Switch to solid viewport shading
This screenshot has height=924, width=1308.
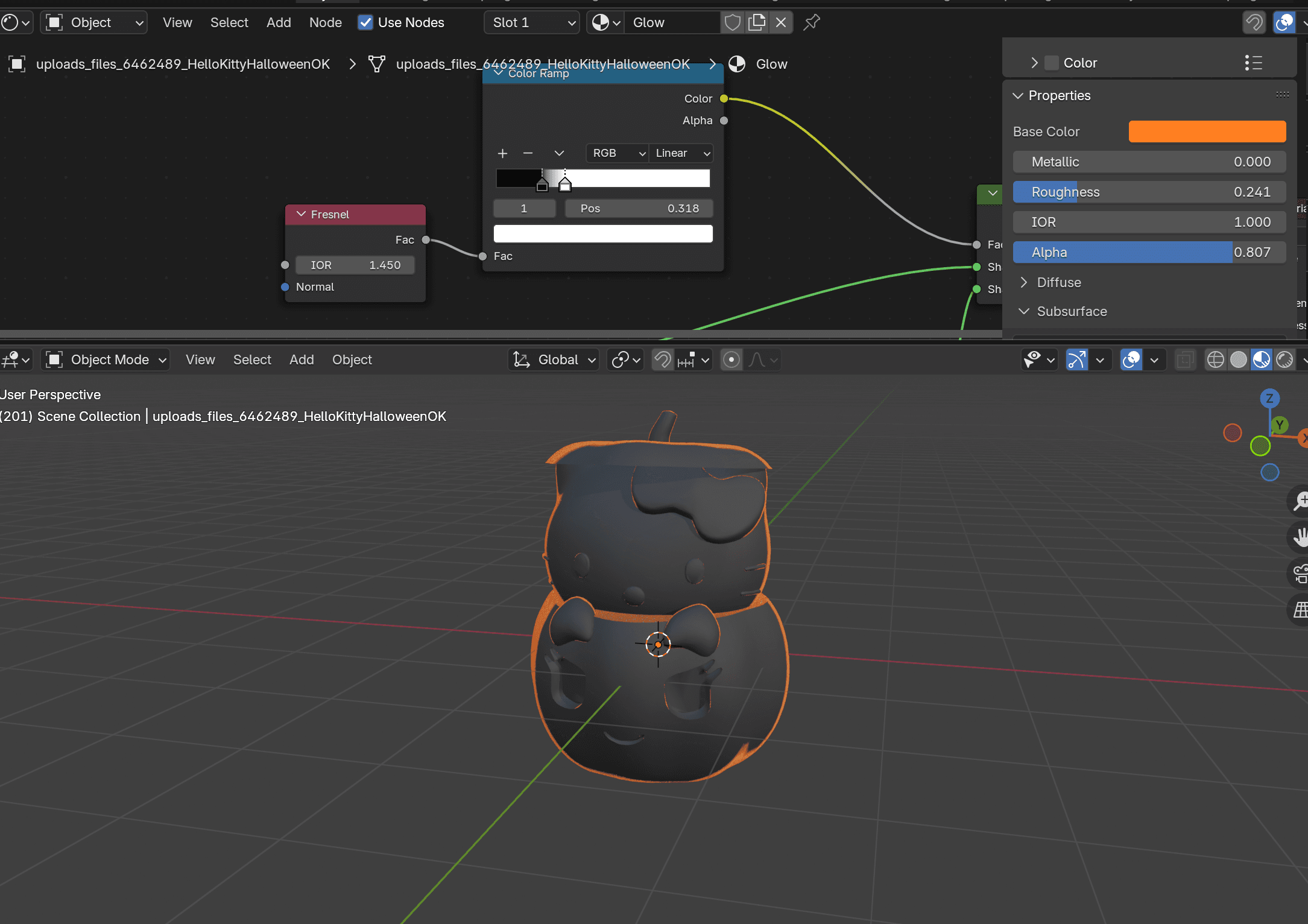click(x=1238, y=360)
